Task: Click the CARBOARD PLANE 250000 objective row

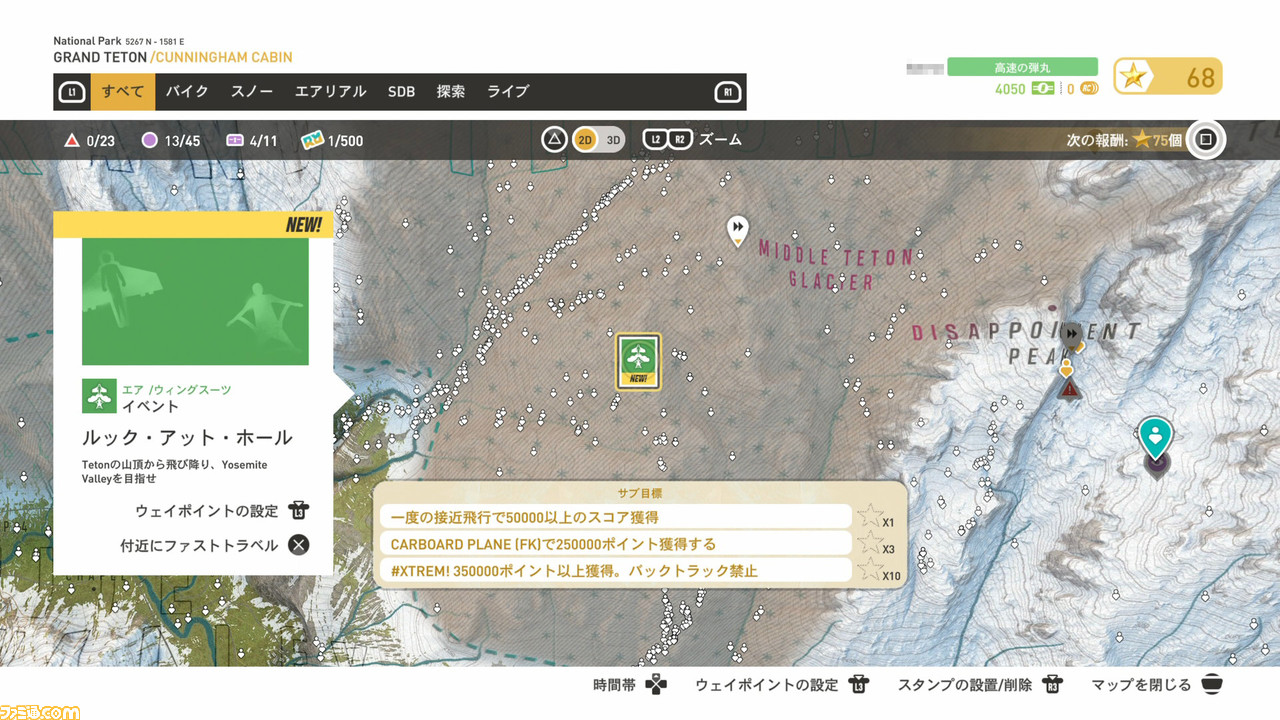Action: (615, 544)
